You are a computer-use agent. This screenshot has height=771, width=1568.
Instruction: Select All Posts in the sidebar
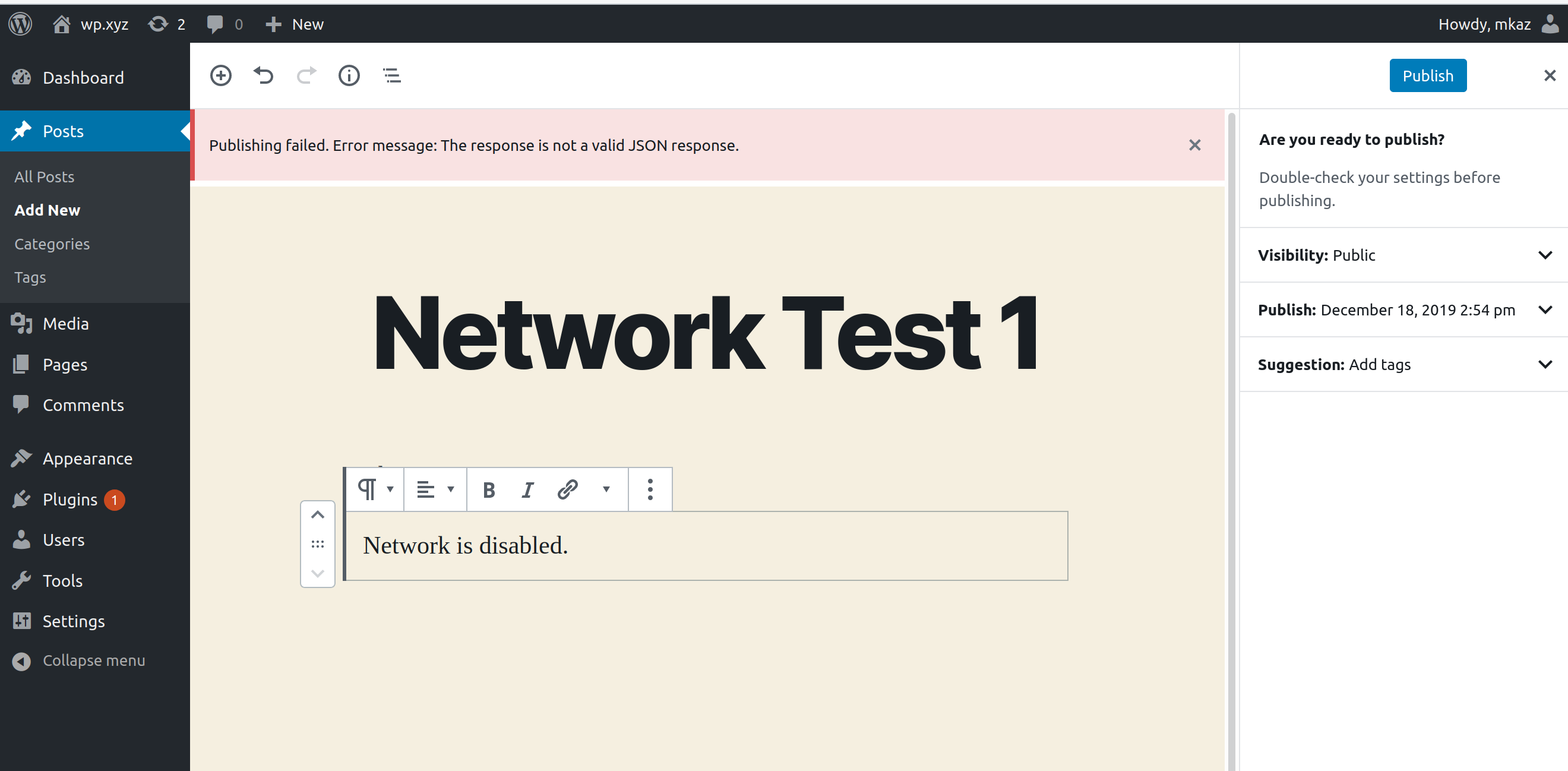(43, 176)
